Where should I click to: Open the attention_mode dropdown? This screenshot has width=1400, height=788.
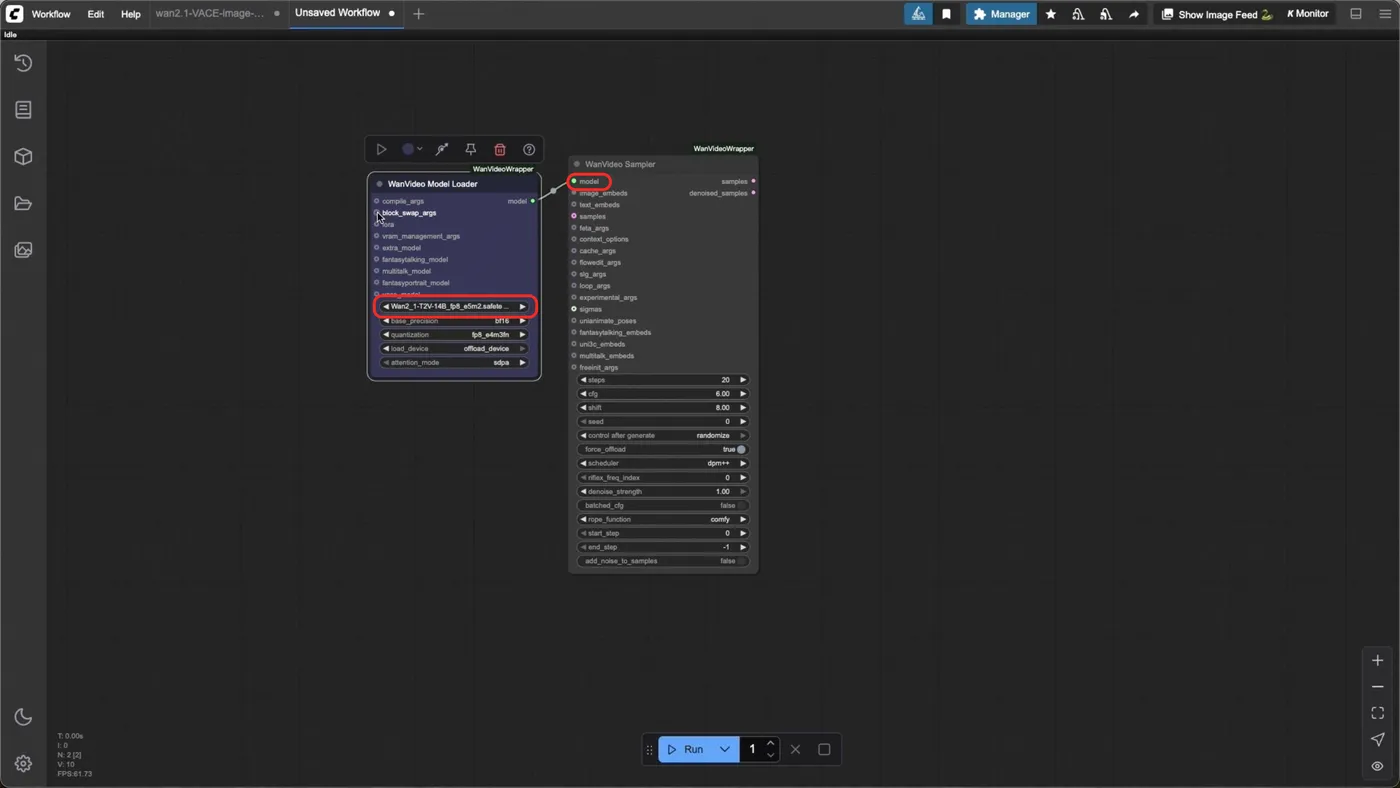pos(455,363)
